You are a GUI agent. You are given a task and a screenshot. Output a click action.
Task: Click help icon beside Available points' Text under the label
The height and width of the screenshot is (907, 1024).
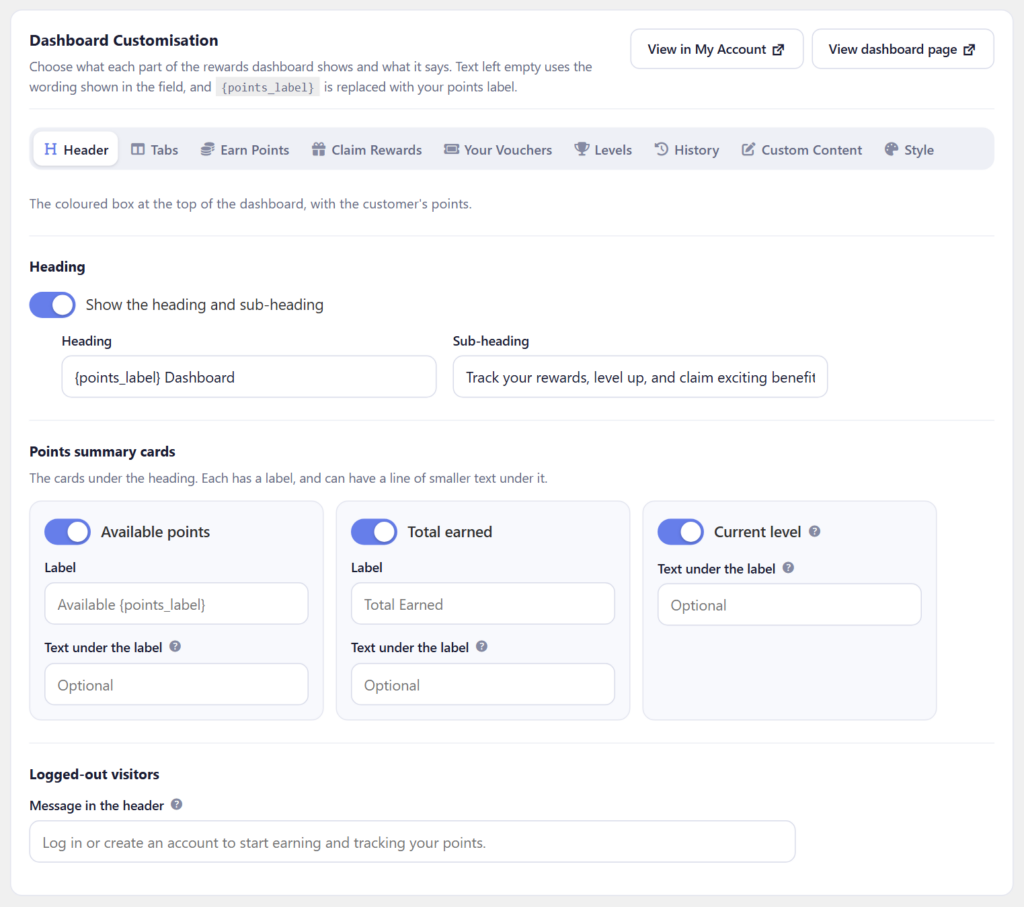[x=175, y=646]
